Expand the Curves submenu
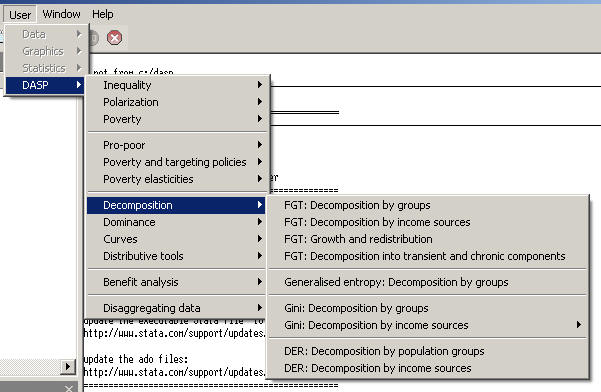 click(x=177, y=239)
